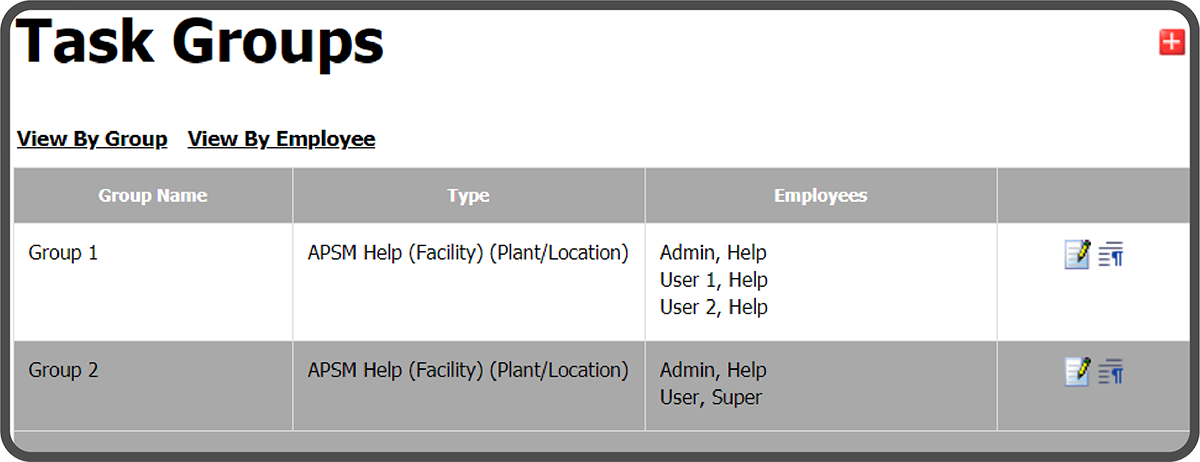Open the Group 2 task list icon
Image resolution: width=1200 pixels, height=462 pixels.
pyautogui.click(x=1111, y=372)
